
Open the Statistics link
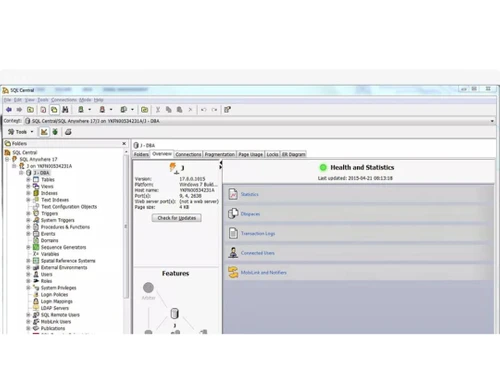coord(249,194)
